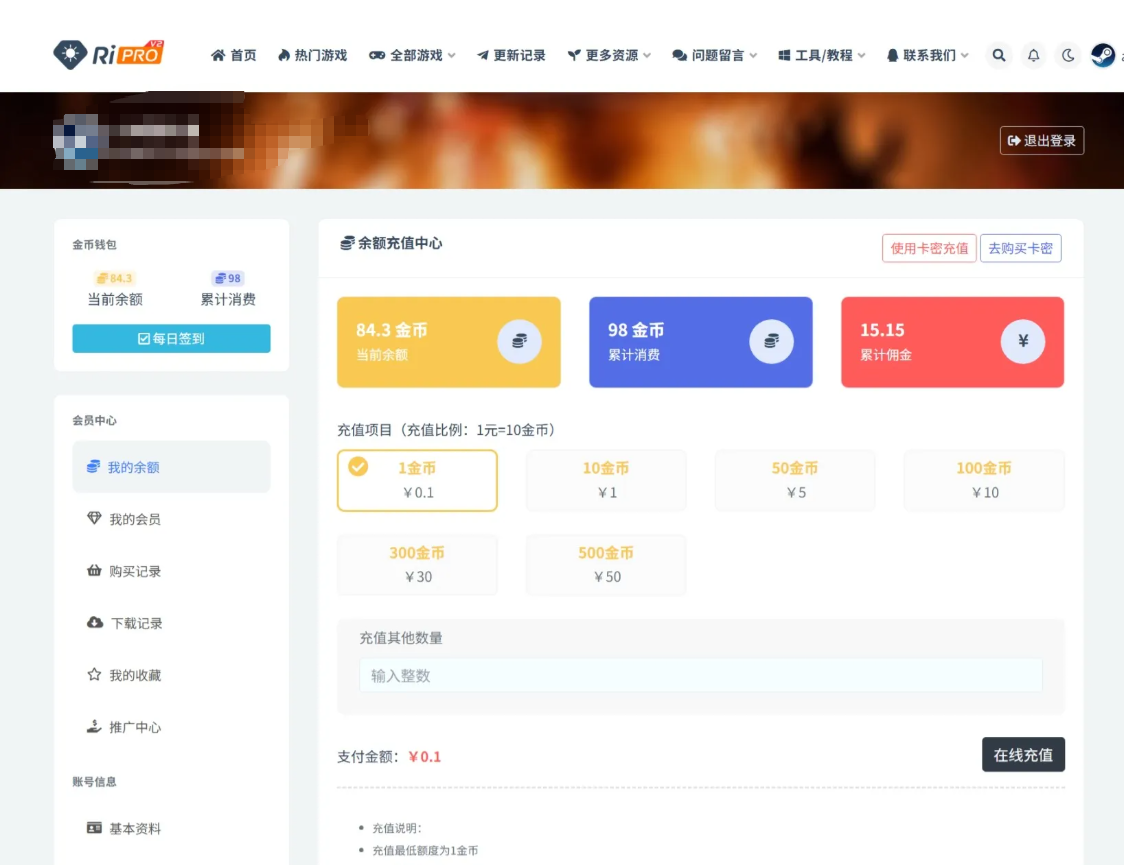
Task: Click yen icon on 累计佣金 red card
Action: [1023, 342]
